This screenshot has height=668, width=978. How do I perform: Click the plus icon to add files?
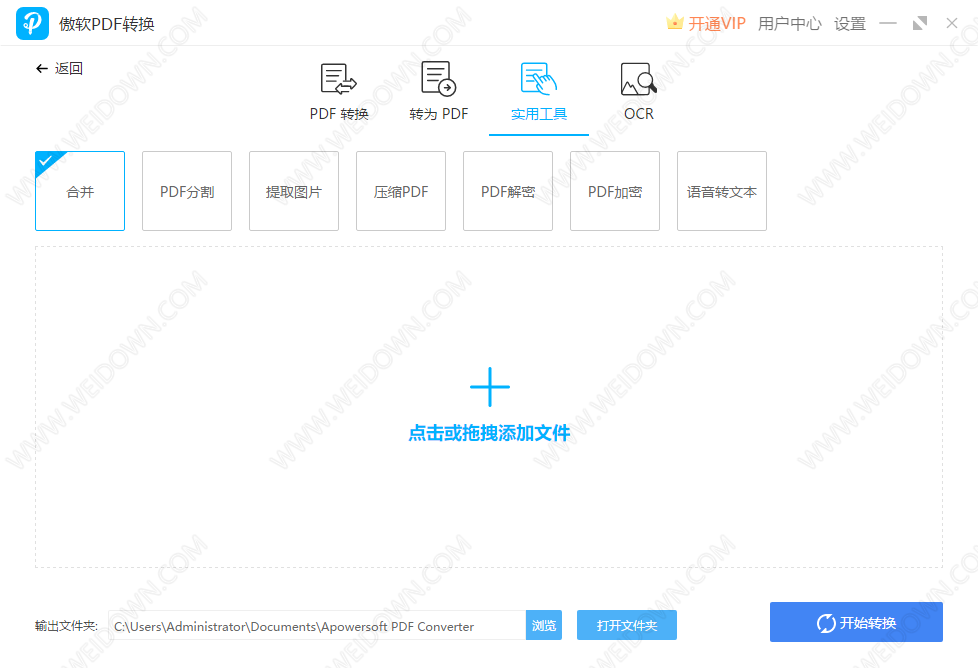[490, 387]
